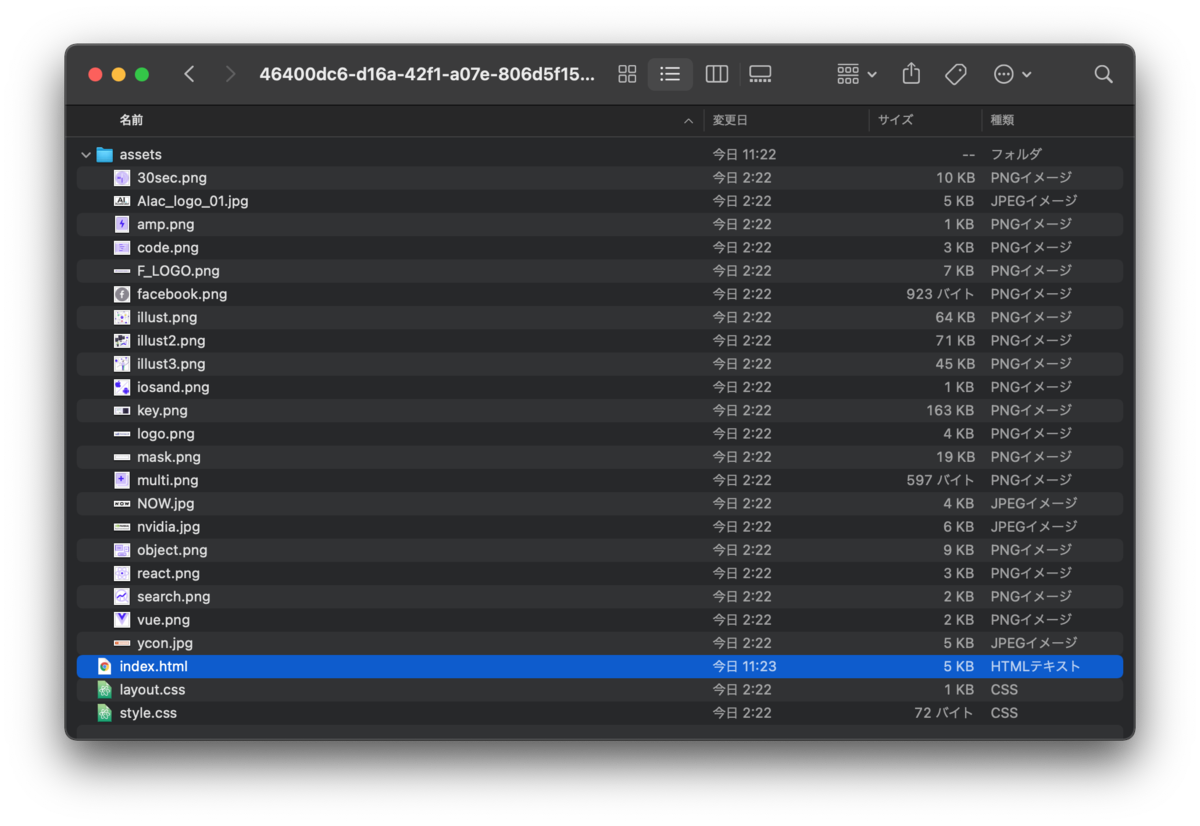Click the style.css file icon
Viewport: 1200px width, 826px height.
click(x=104, y=713)
